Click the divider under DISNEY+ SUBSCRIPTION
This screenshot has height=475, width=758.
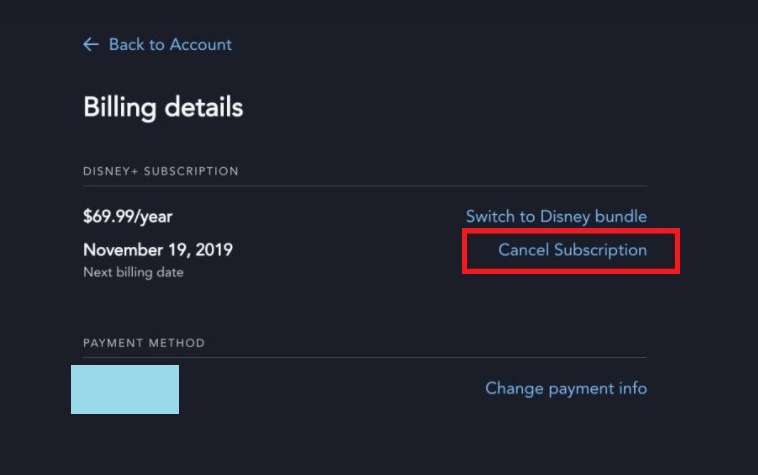(365, 186)
